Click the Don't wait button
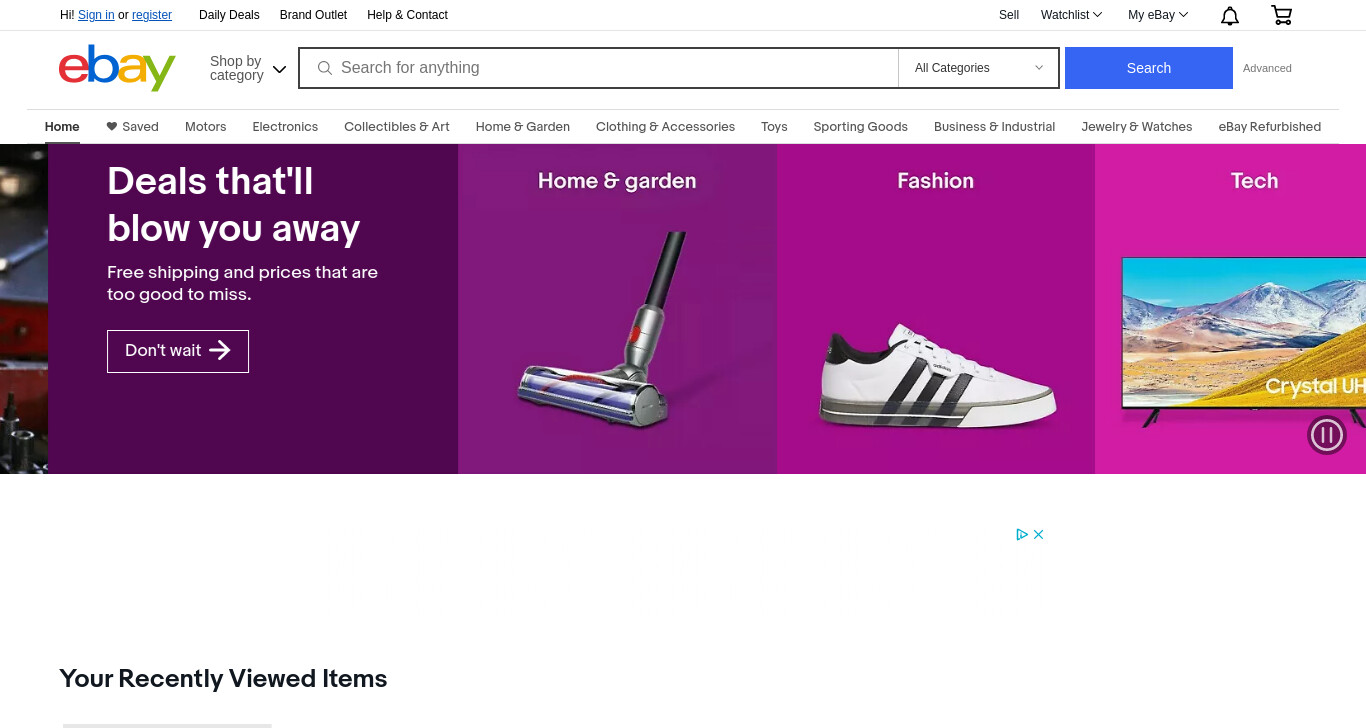 pos(178,351)
